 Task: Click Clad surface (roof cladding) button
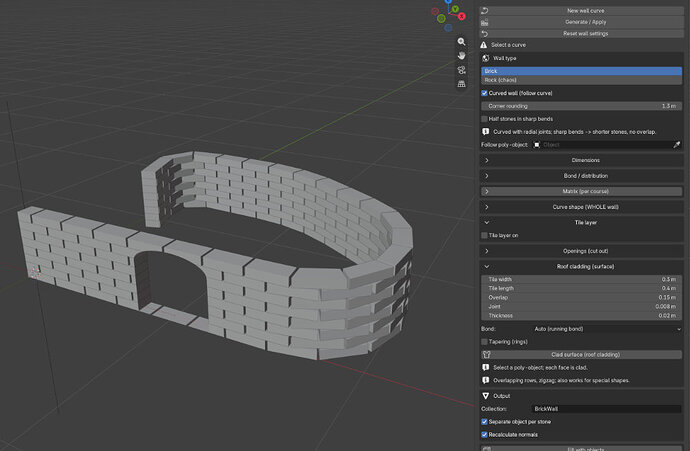coord(581,355)
